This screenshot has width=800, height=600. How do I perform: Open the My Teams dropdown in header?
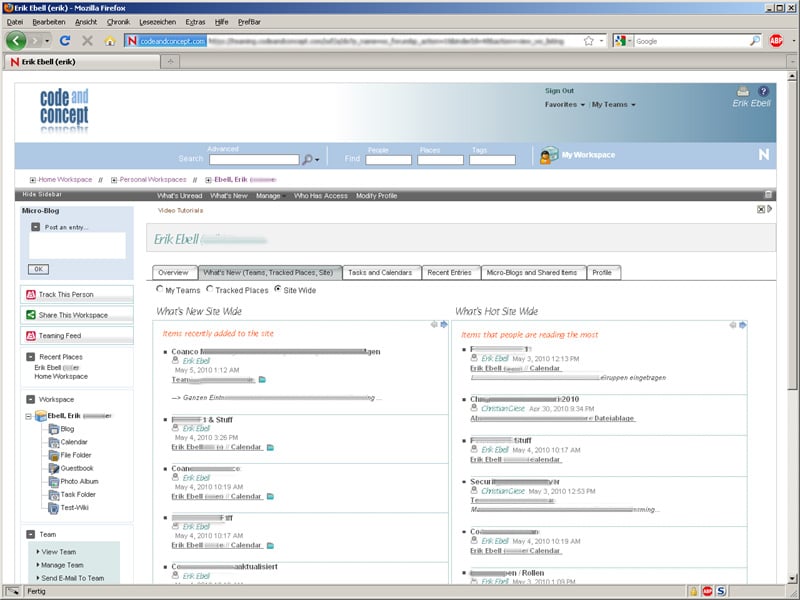point(613,105)
